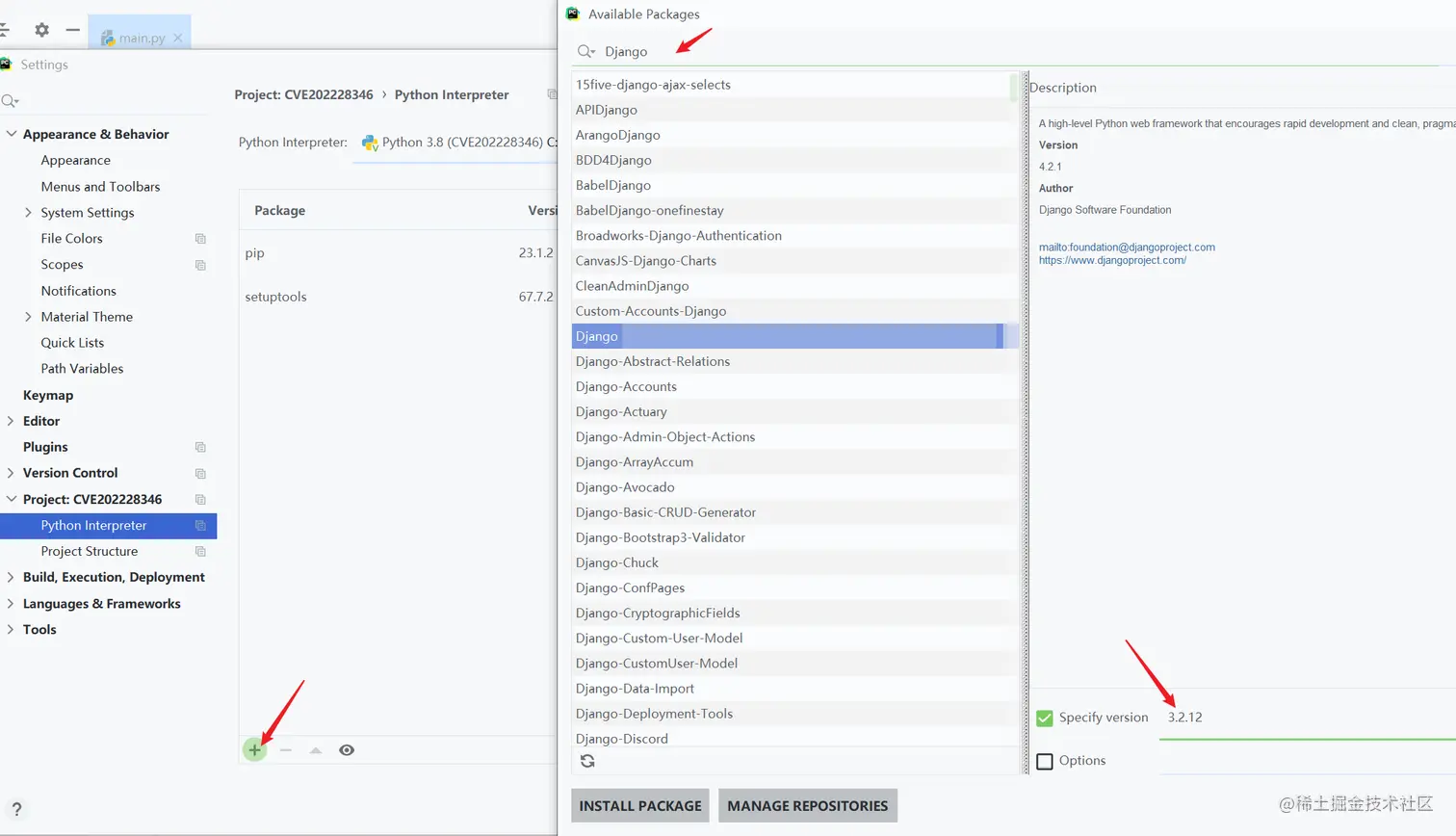The height and width of the screenshot is (836, 1456).
Task: Click the reload packages list refresh icon
Action: 587,761
